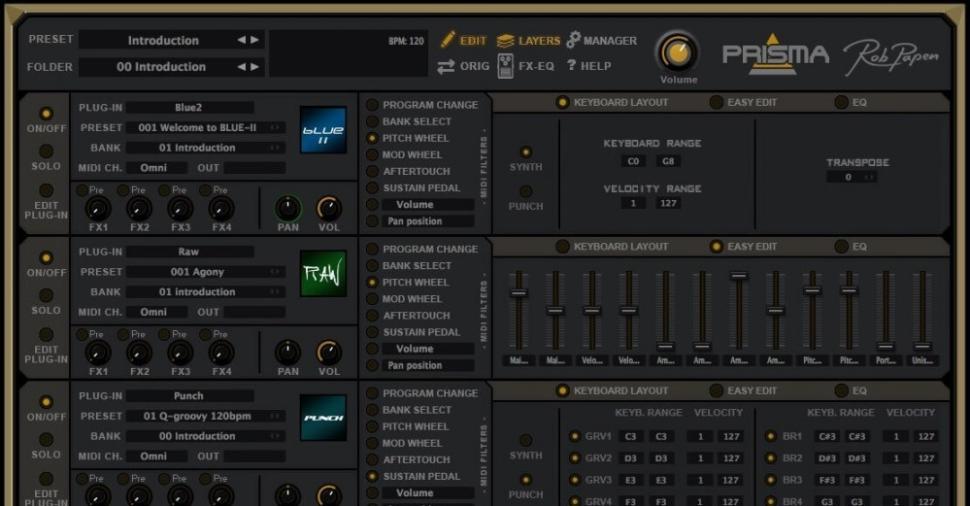Click the Transpose value field

pyautogui.click(x=851, y=177)
